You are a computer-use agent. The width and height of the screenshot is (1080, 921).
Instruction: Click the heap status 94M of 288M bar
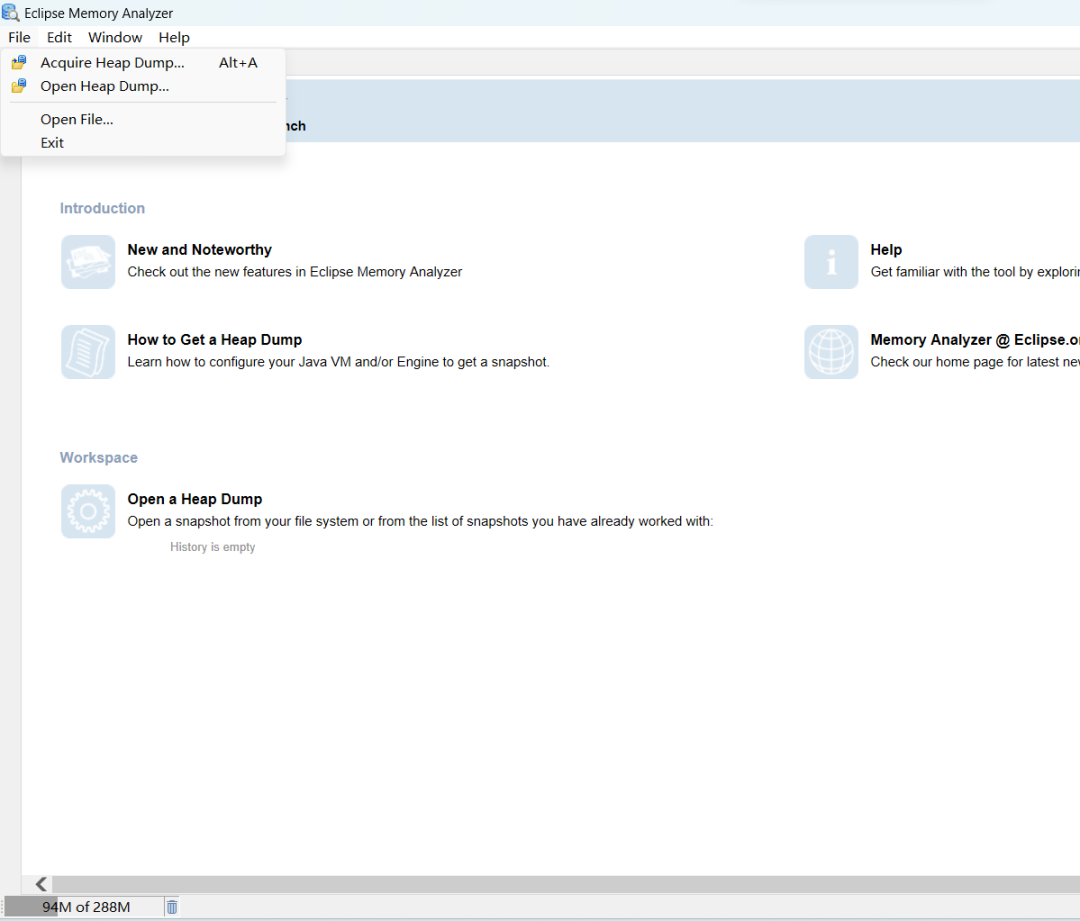point(86,907)
